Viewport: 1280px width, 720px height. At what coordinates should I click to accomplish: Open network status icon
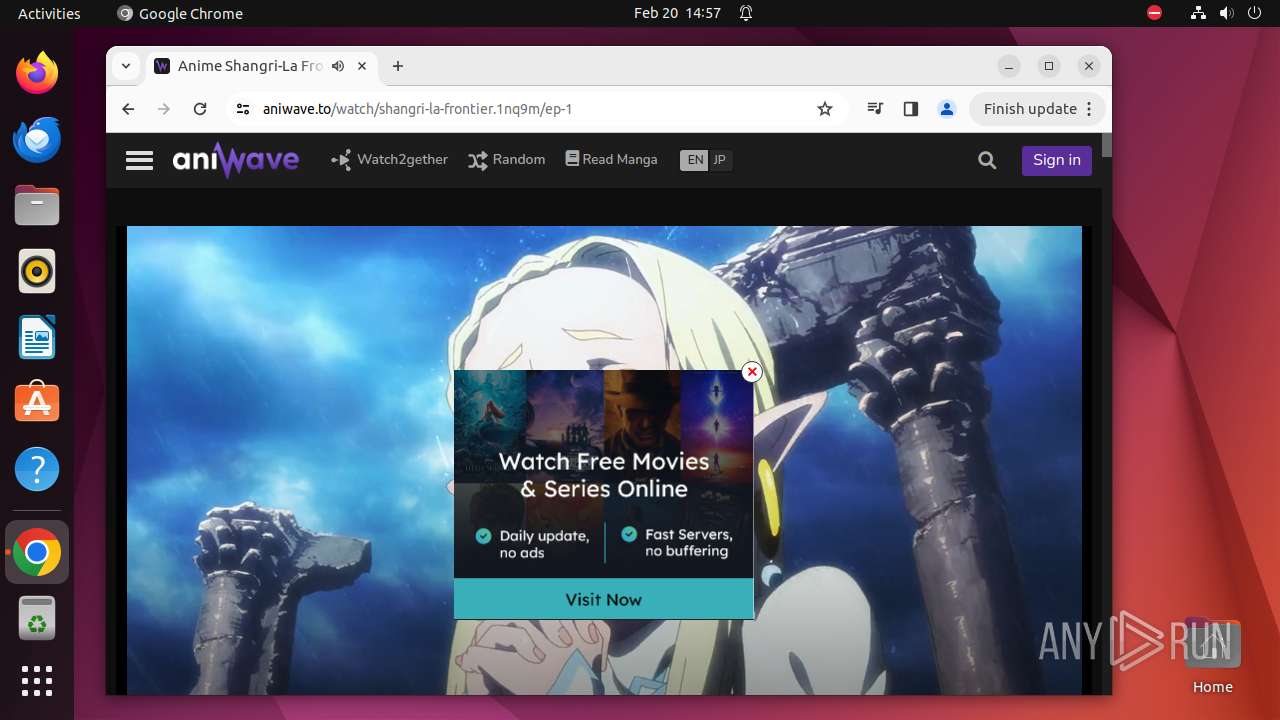(1198, 13)
